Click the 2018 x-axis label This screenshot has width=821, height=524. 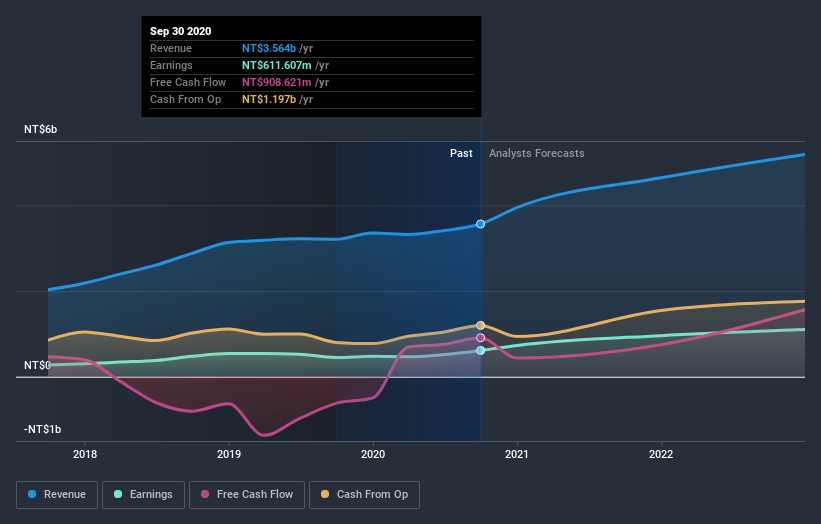pyautogui.click(x=85, y=454)
